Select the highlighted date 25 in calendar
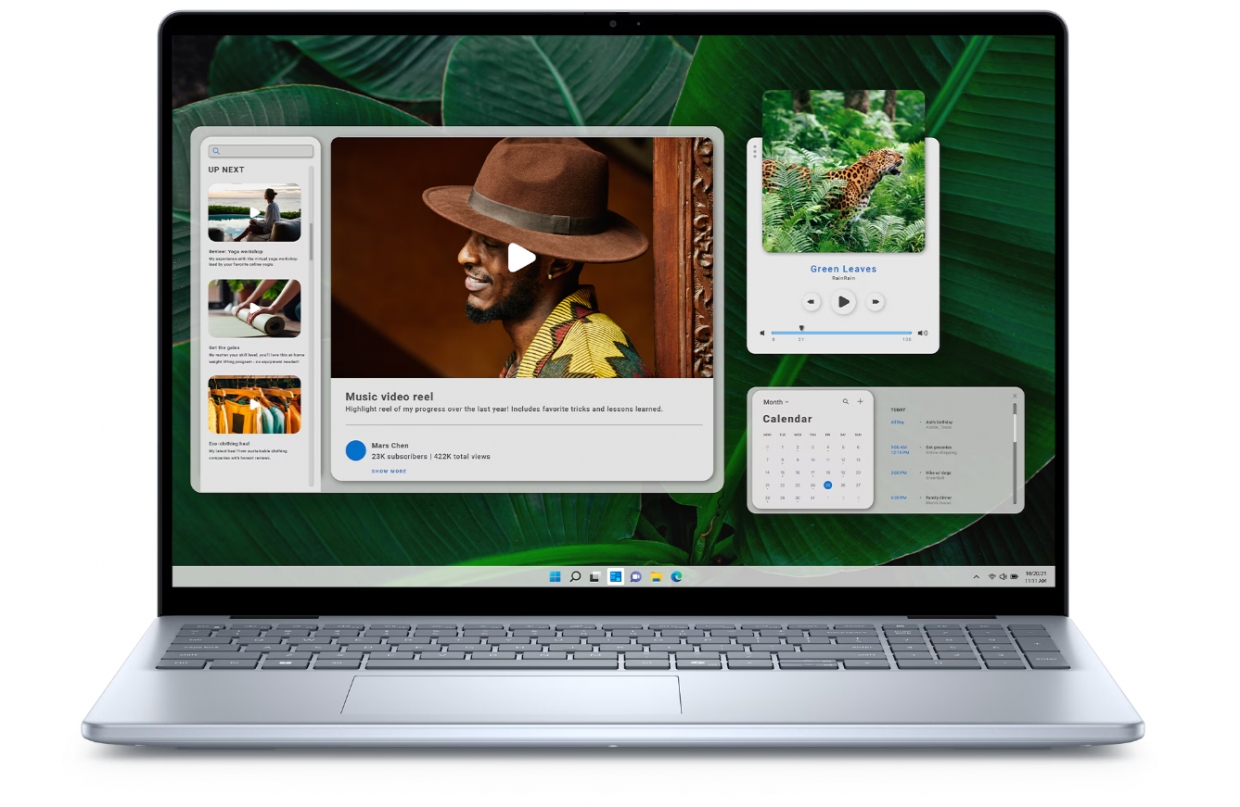The image size is (1240, 807). [x=828, y=485]
